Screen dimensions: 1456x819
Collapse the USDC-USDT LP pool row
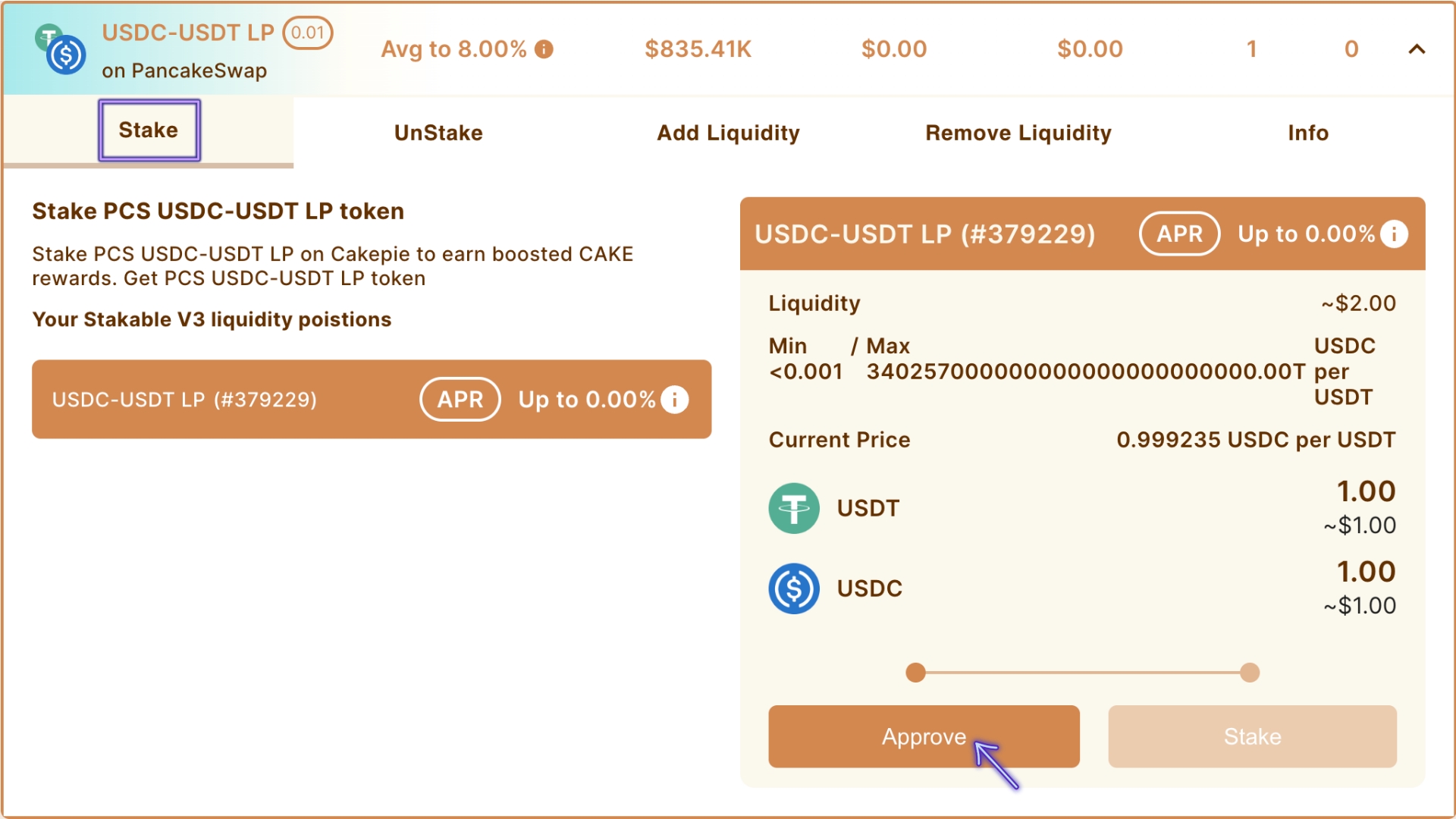pos(1417,49)
